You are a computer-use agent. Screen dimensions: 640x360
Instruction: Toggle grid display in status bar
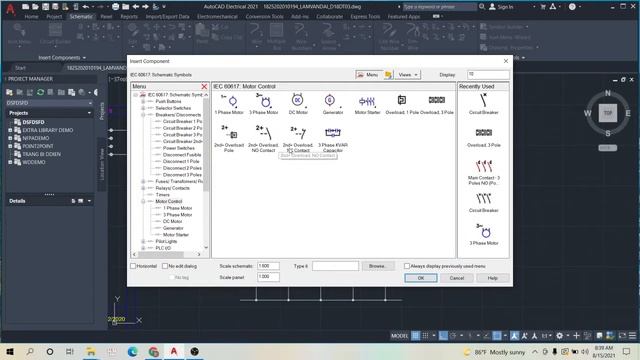416,336
